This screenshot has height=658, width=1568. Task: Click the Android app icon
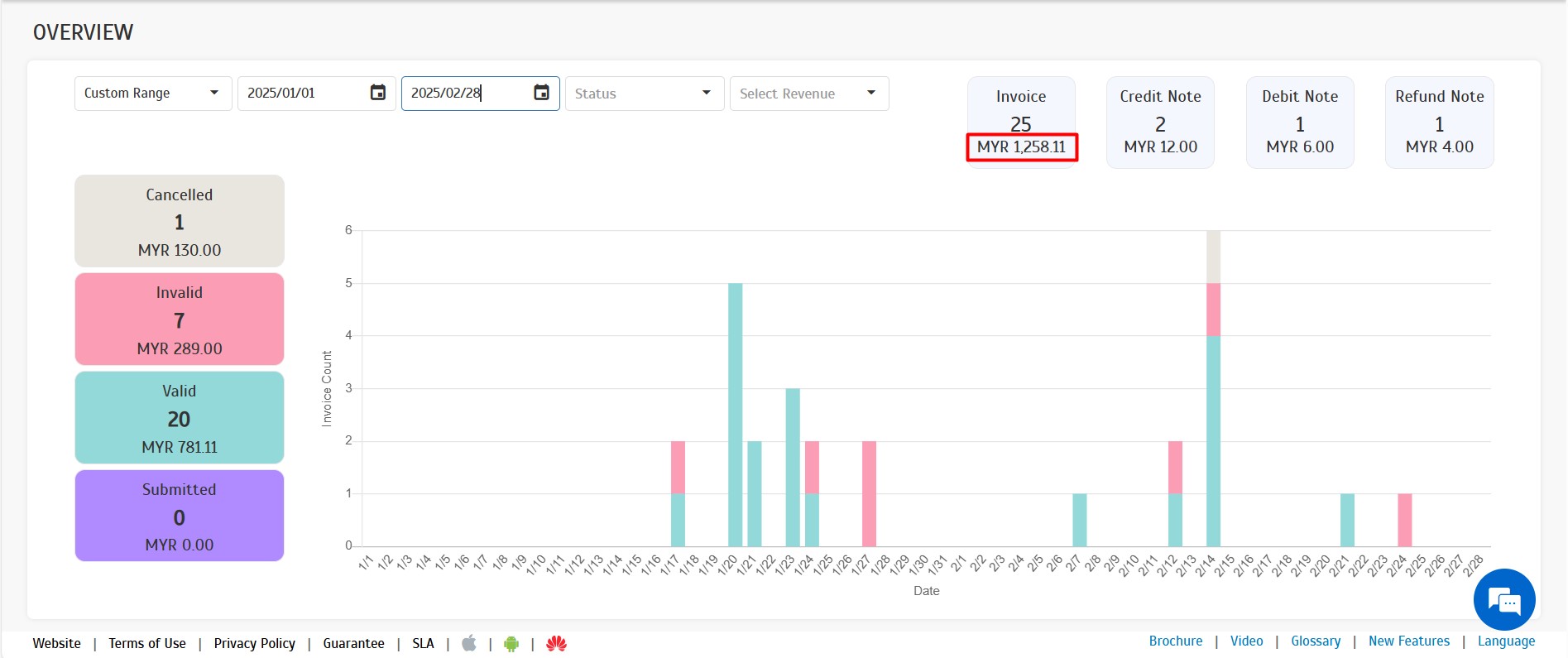[511, 643]
